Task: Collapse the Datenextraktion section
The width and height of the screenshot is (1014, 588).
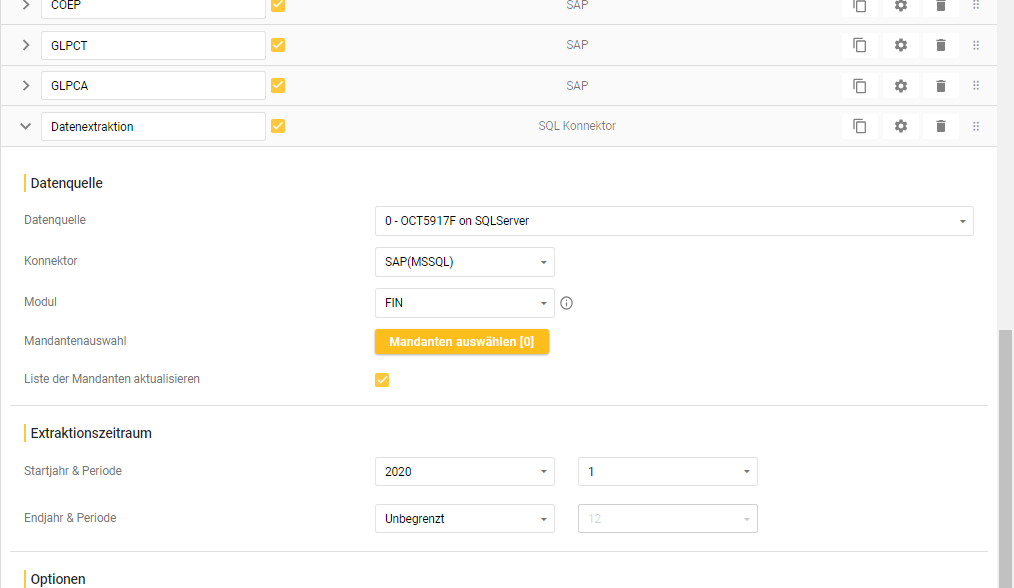Action: click(26, 126)
